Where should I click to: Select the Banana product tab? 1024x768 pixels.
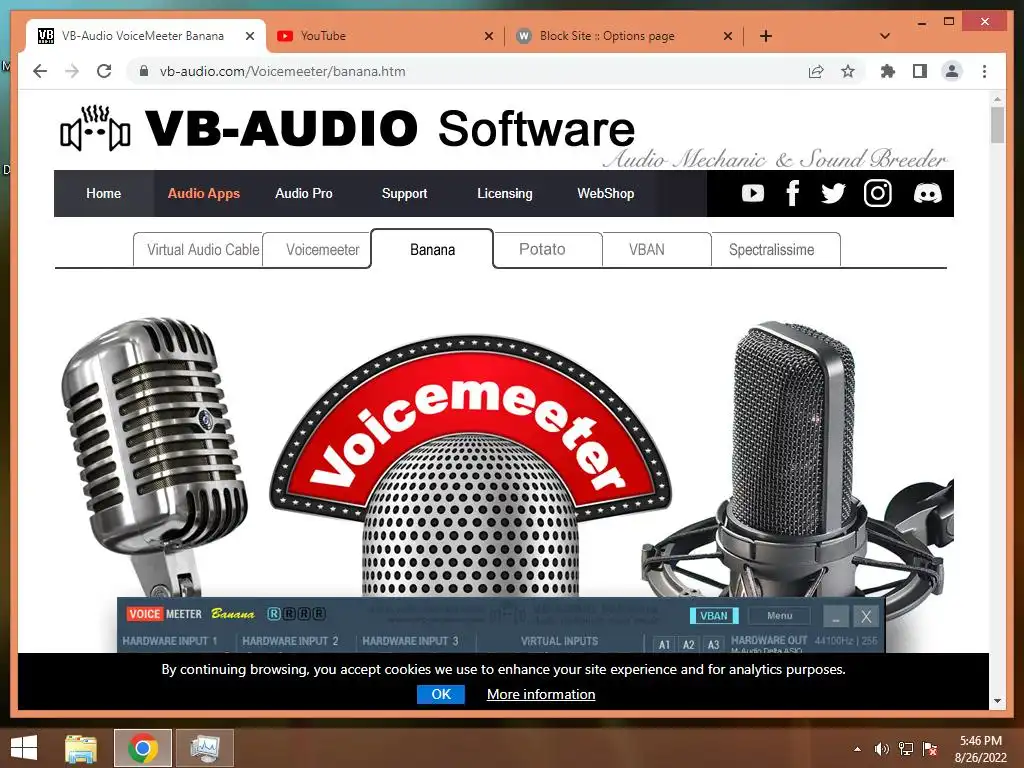pos(432,249)
